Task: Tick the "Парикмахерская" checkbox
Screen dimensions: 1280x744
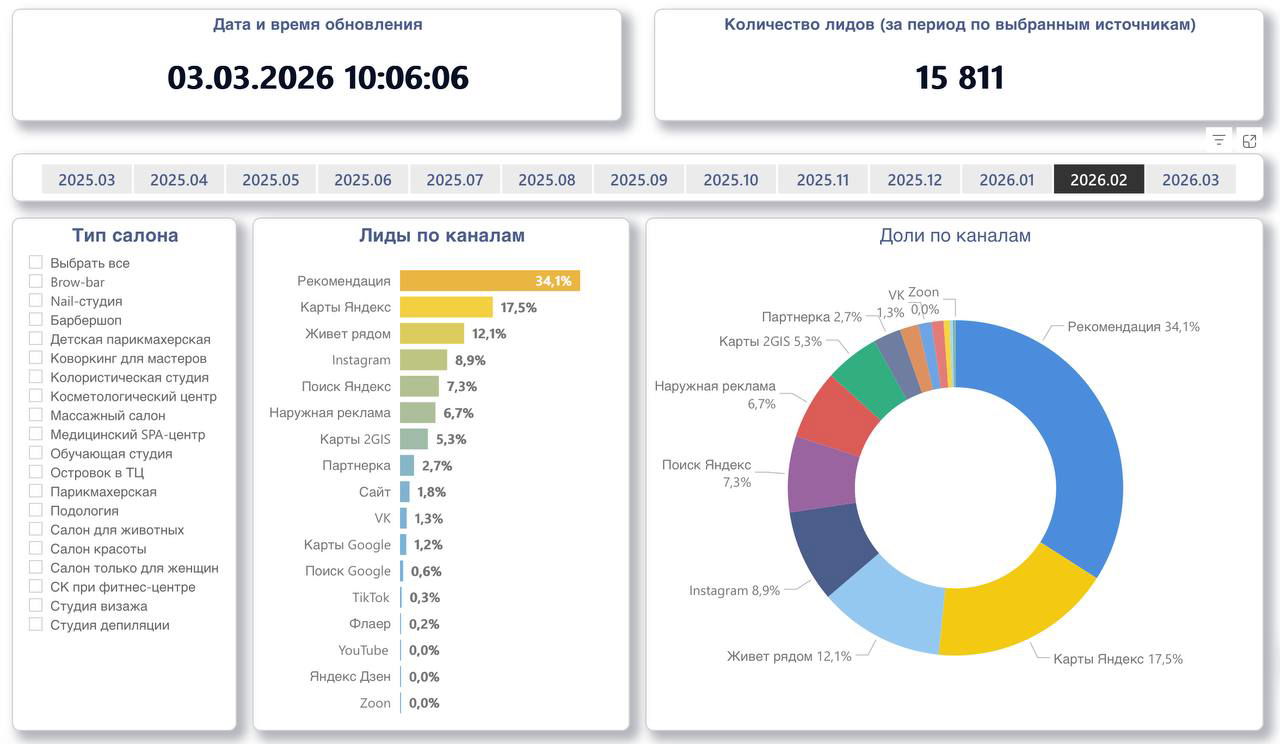Action: (x=35, y=491)
